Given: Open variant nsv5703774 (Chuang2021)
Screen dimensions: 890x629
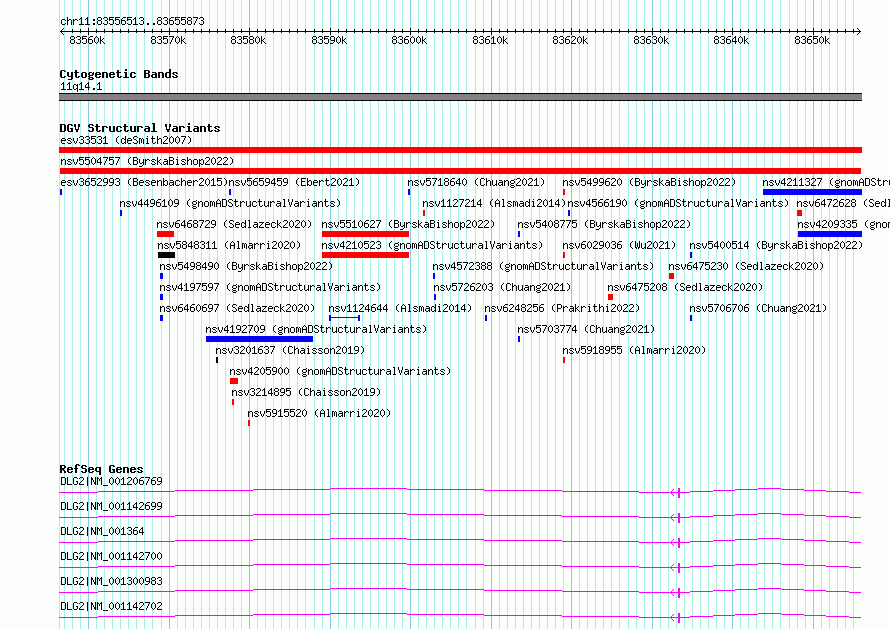Looking at the screenshot, I should pos(586,329).
